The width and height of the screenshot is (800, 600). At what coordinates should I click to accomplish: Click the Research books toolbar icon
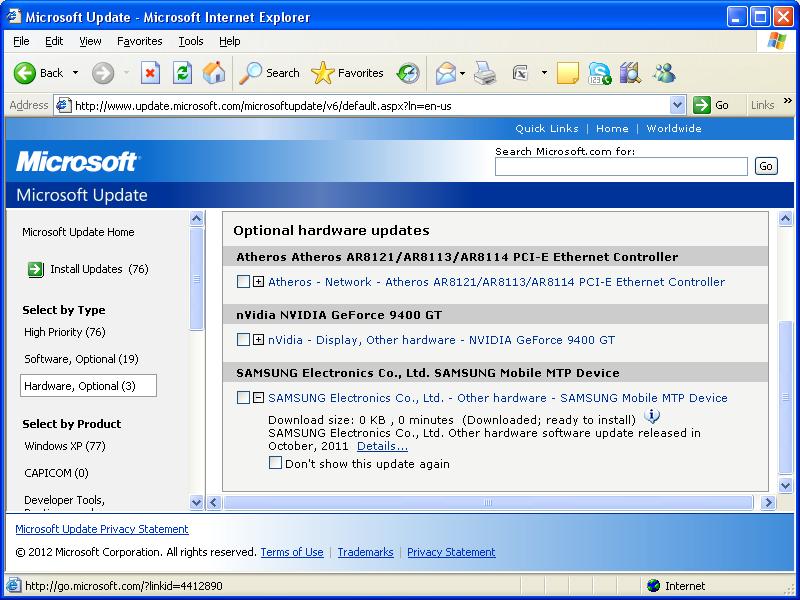click(631, 73)
